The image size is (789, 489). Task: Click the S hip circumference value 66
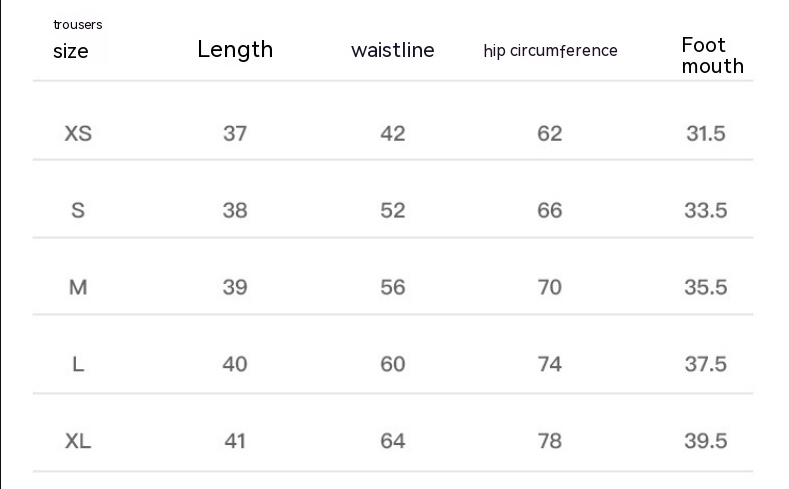[550, 210]
